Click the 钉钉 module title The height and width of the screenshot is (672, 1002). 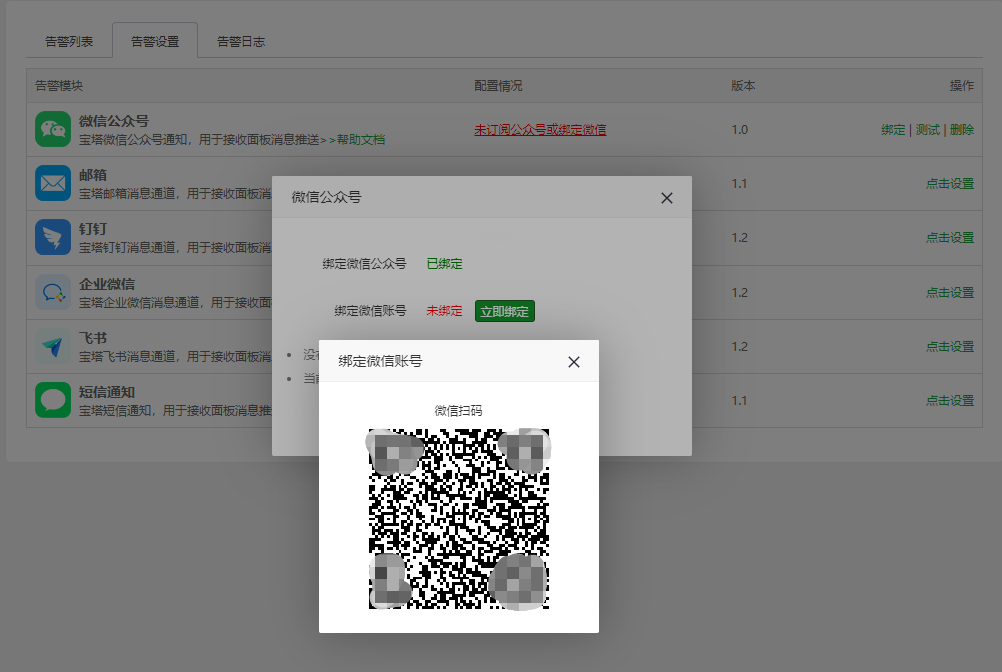click(93, 229)
